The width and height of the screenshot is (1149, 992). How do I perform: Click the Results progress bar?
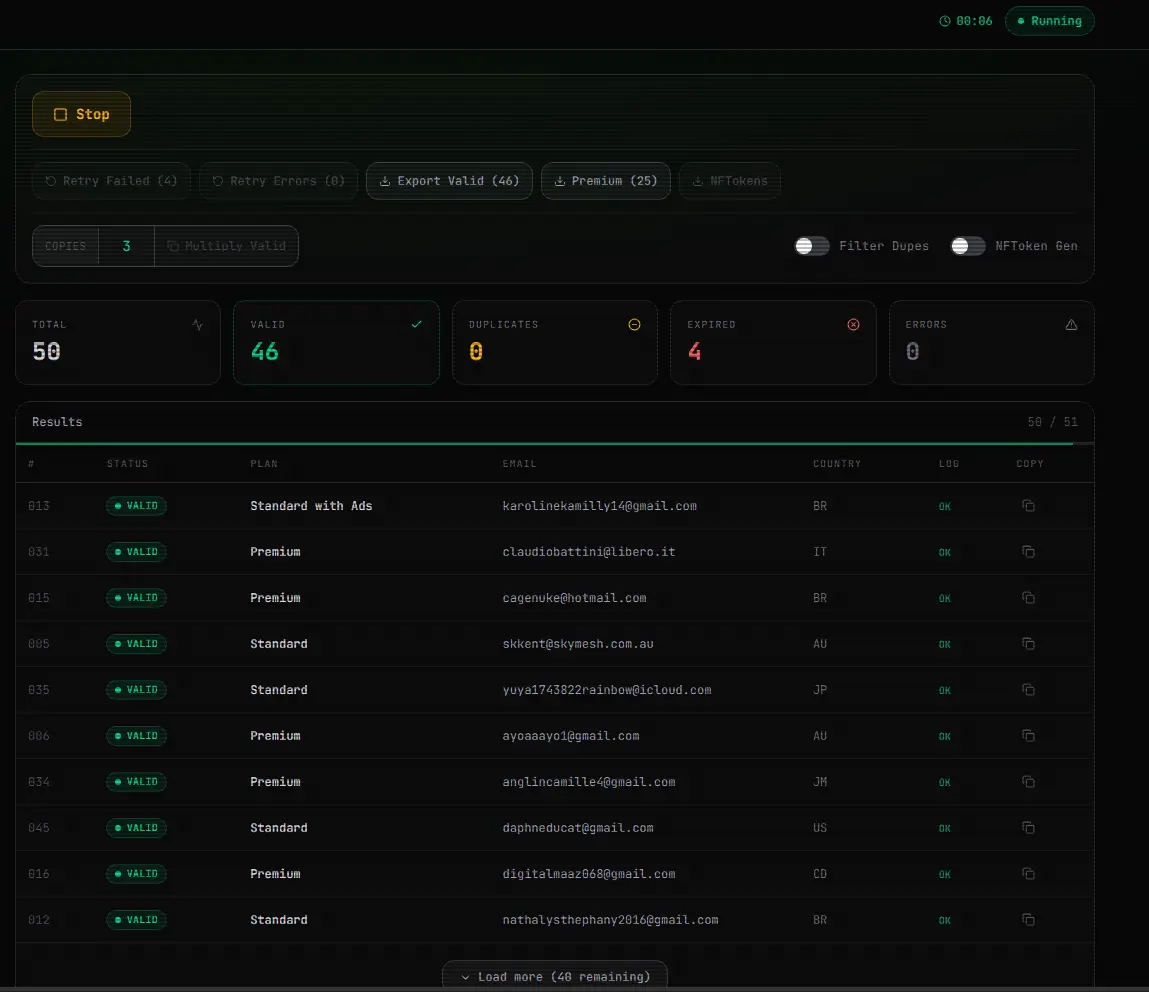pos(555,443)
